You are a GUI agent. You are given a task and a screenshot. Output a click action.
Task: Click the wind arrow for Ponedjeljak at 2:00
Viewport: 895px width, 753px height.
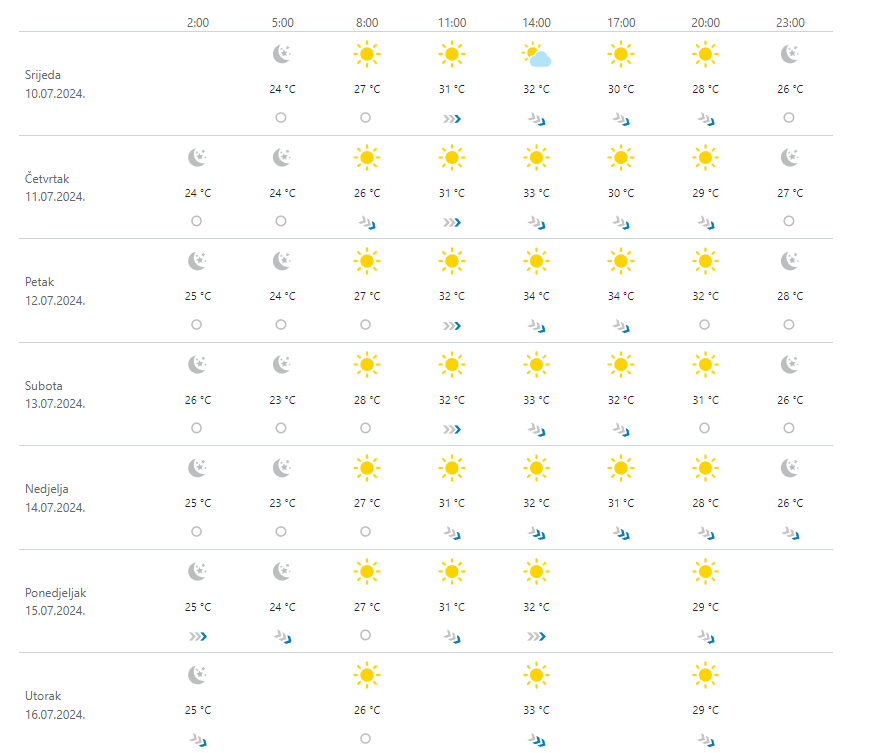click(197, 636)
